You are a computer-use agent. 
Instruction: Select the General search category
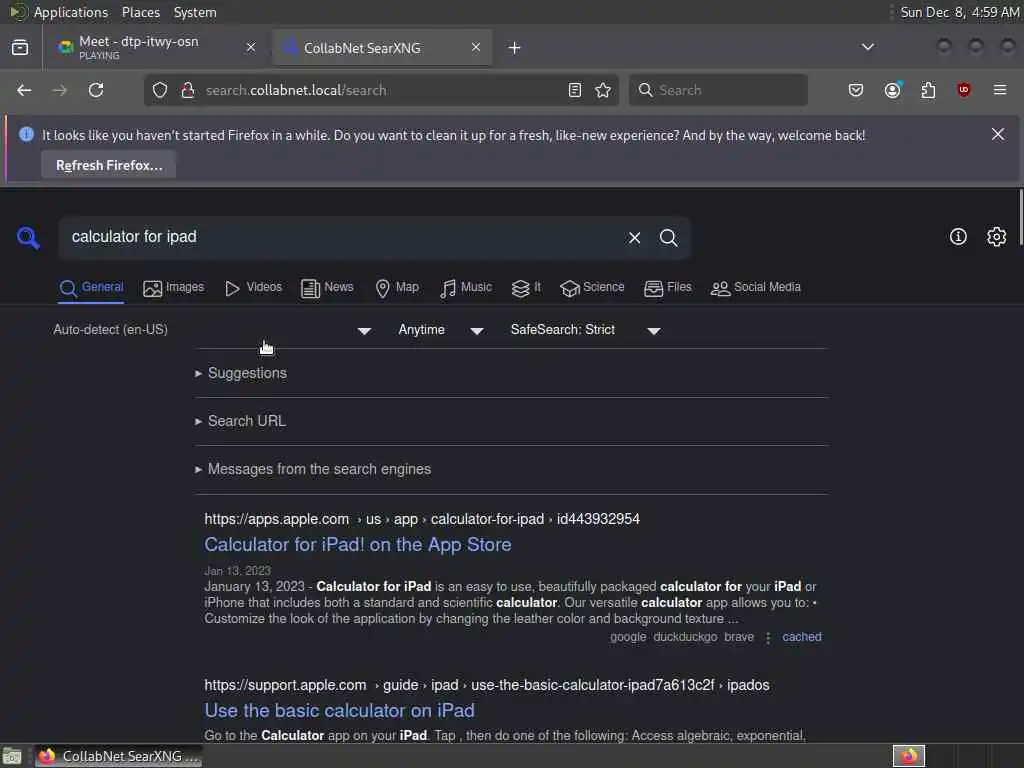[91, 287]
